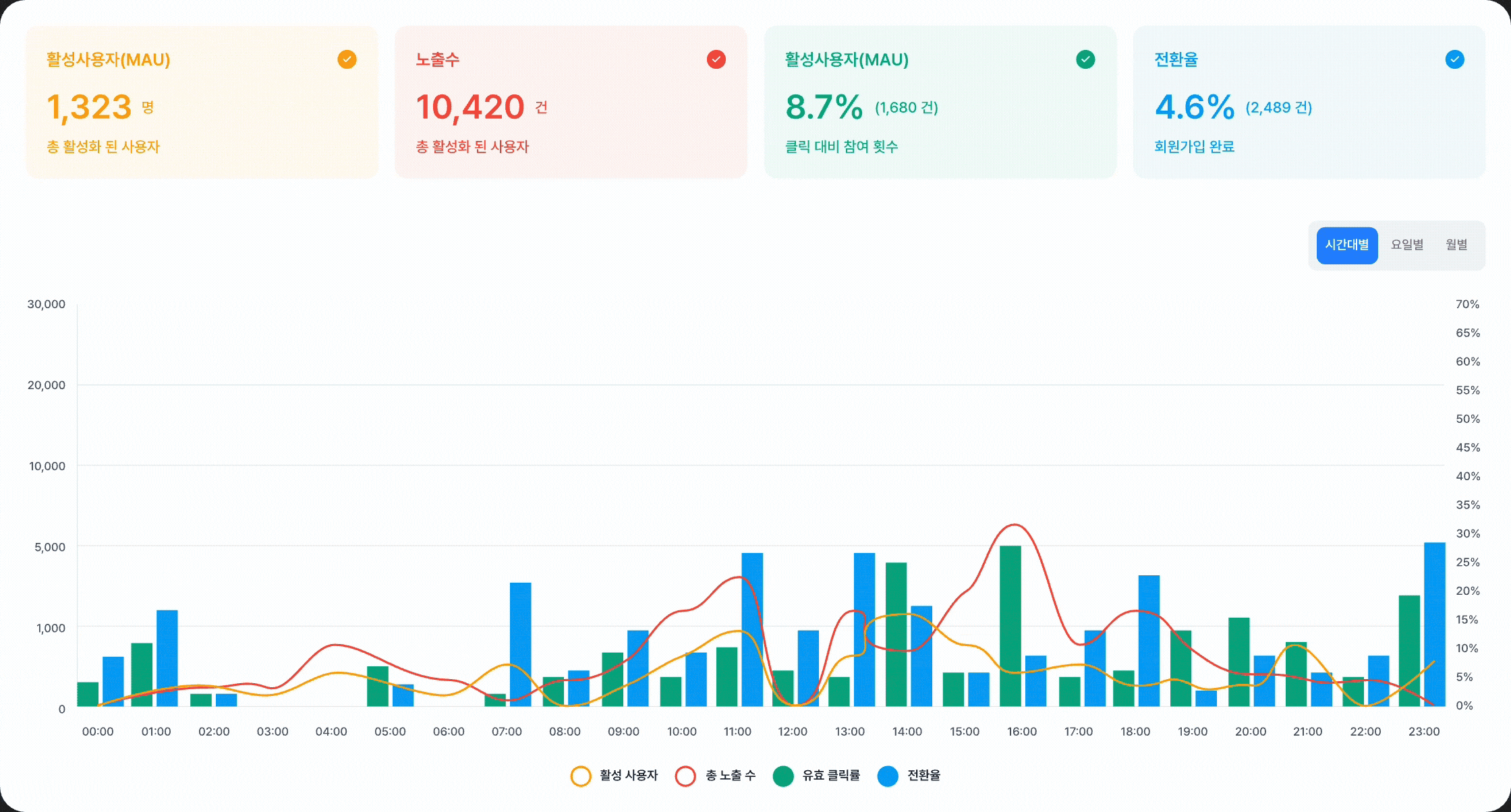The image size is (1511, 812).
Task: Click the 전환율 blue legend dot
Action: tap(888, 776)
